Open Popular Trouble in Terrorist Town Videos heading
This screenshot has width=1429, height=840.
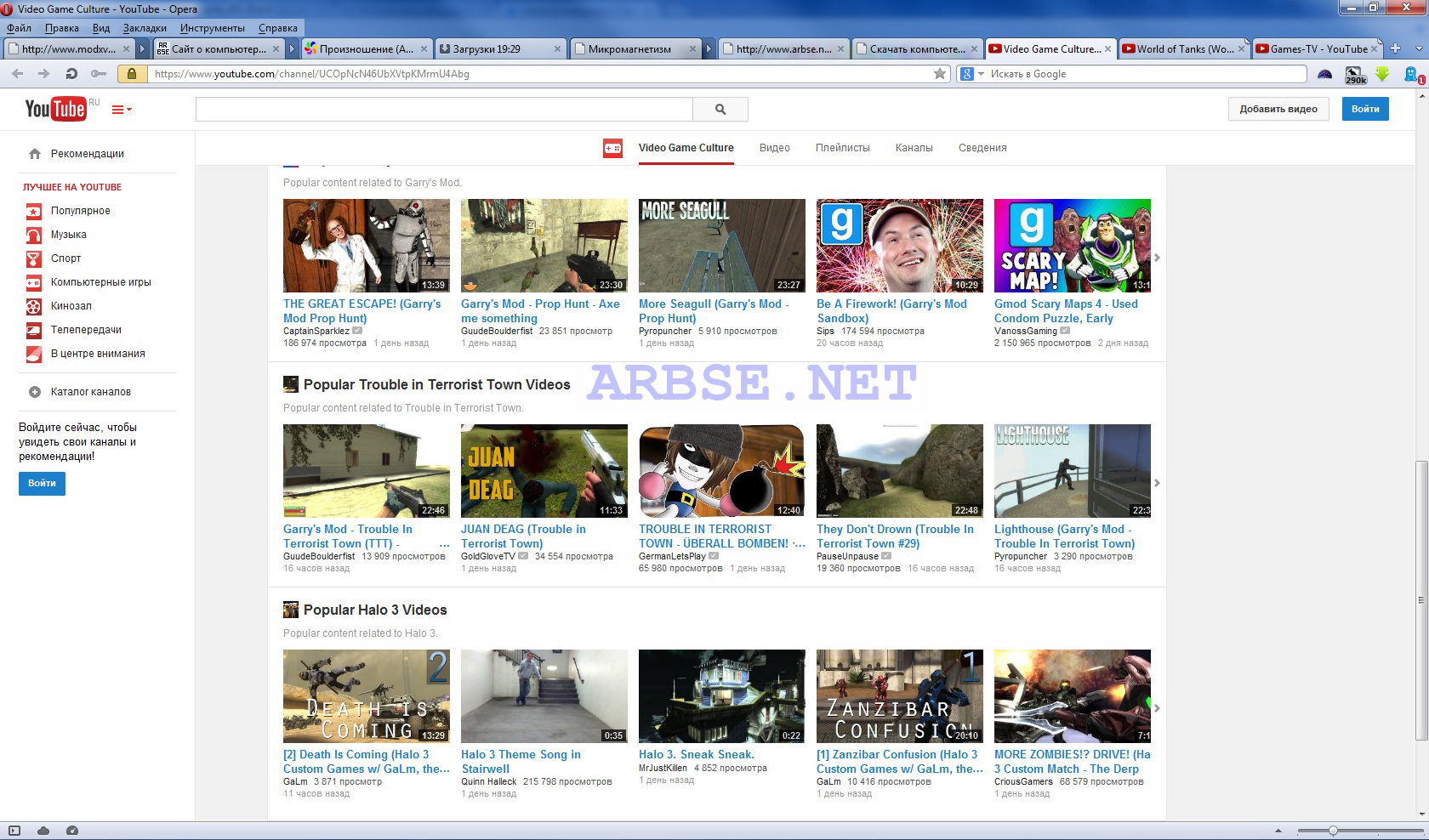coord(436,384)
